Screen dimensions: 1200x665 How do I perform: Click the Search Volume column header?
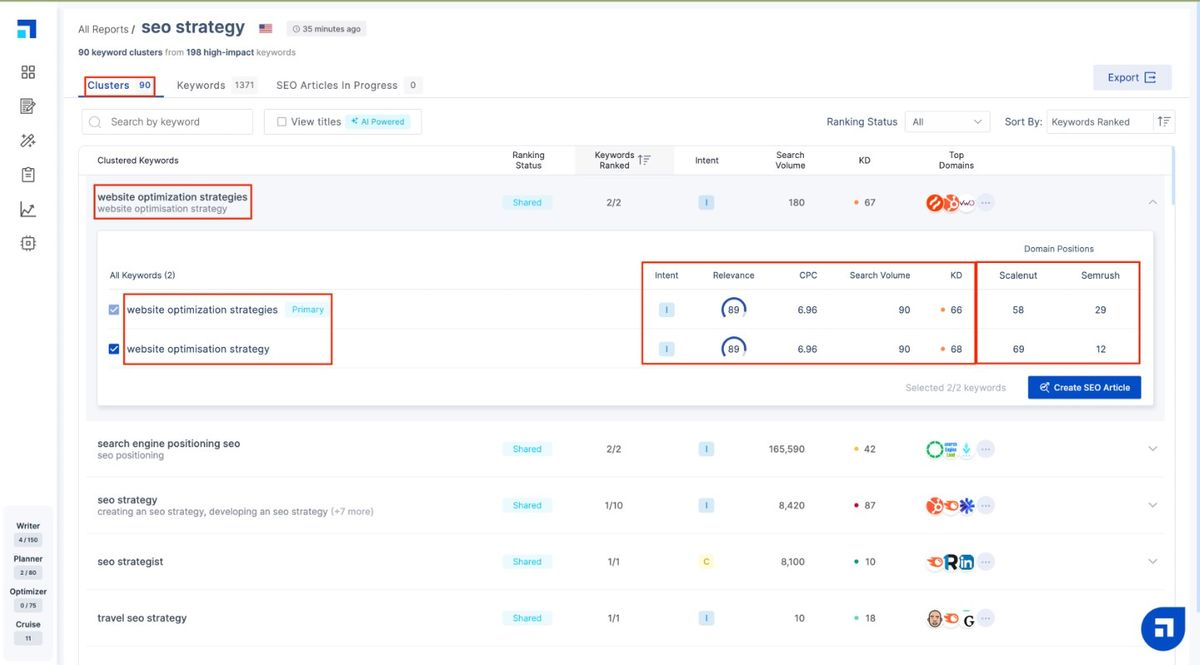tap(790, 160)
